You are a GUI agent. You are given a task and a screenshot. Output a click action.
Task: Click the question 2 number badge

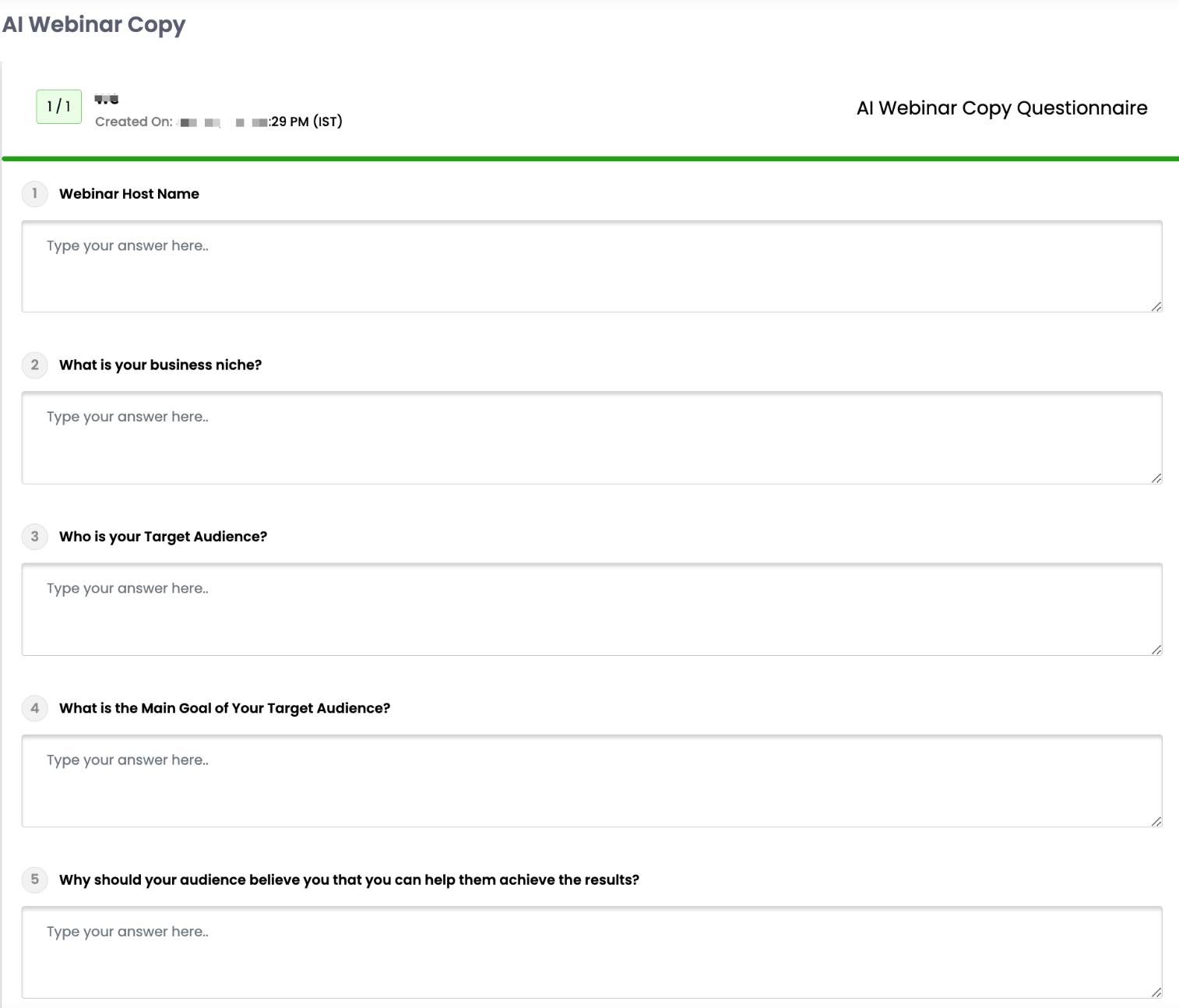point(34,365)
